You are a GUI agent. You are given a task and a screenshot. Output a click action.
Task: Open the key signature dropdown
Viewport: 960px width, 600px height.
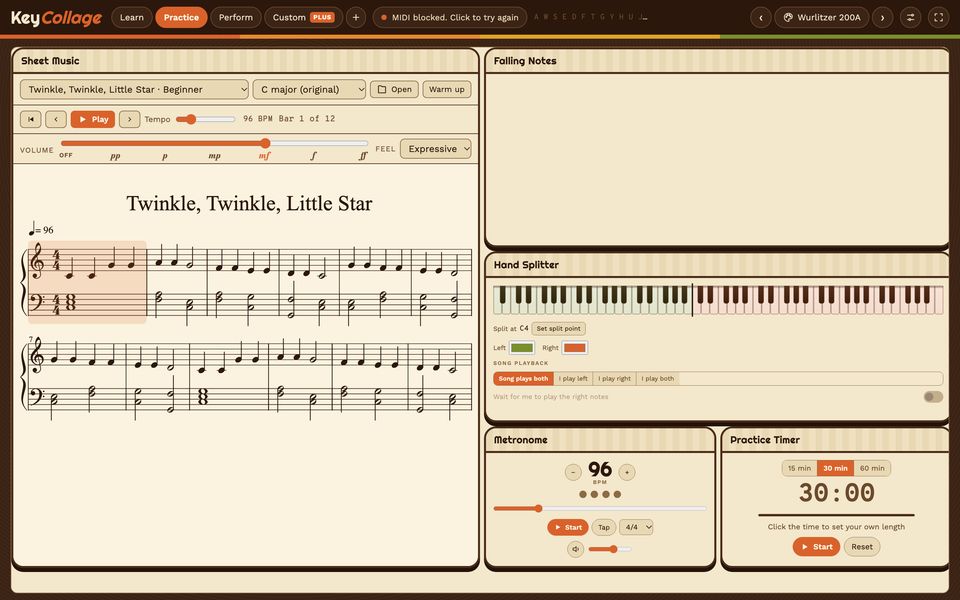tap(309, 89)
